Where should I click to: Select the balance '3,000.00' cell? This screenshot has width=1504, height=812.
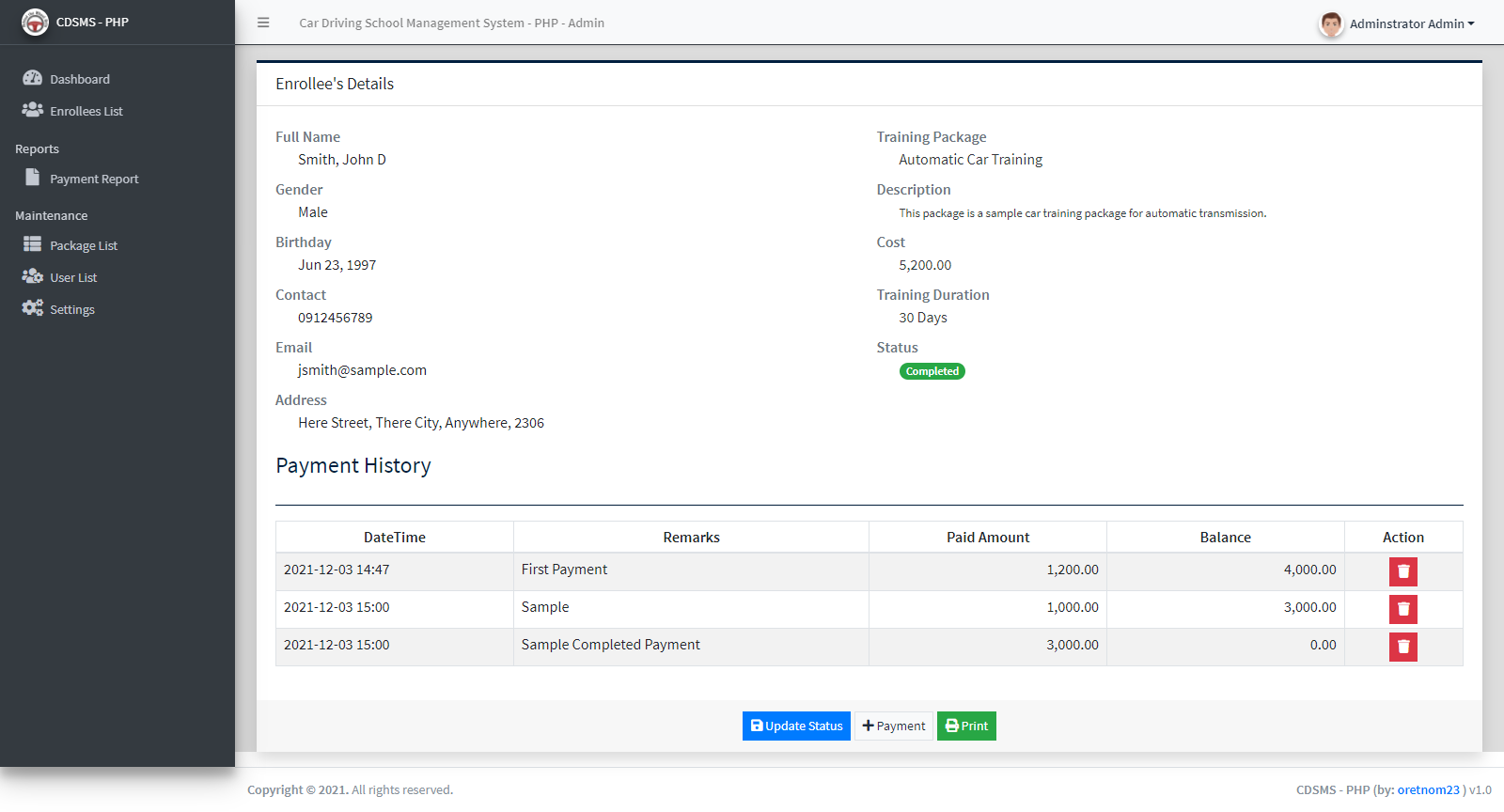1225,609
